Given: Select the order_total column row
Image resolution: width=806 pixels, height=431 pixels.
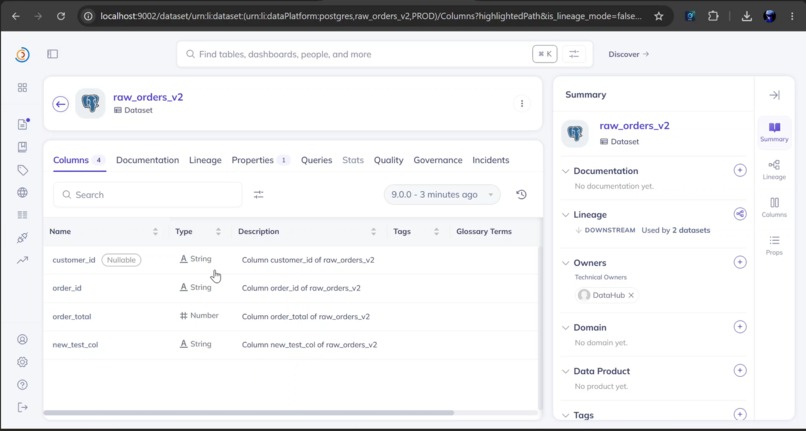Looking at the screenshot, I should click(291, 316).
